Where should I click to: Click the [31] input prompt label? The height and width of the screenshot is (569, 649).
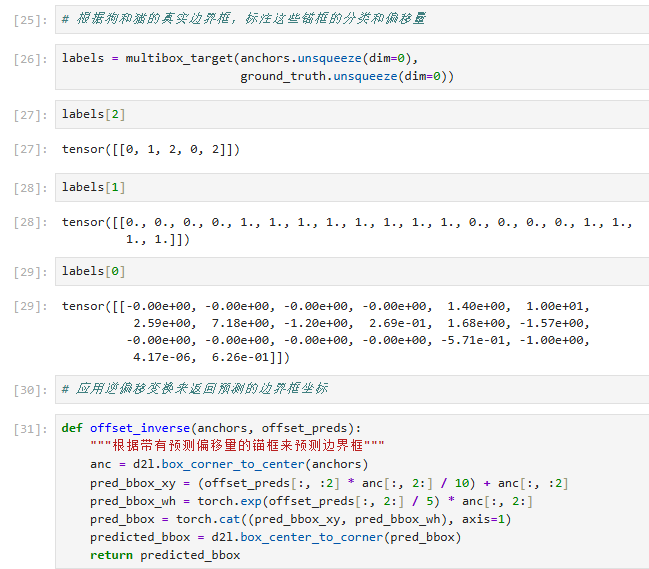pos(31,429)
